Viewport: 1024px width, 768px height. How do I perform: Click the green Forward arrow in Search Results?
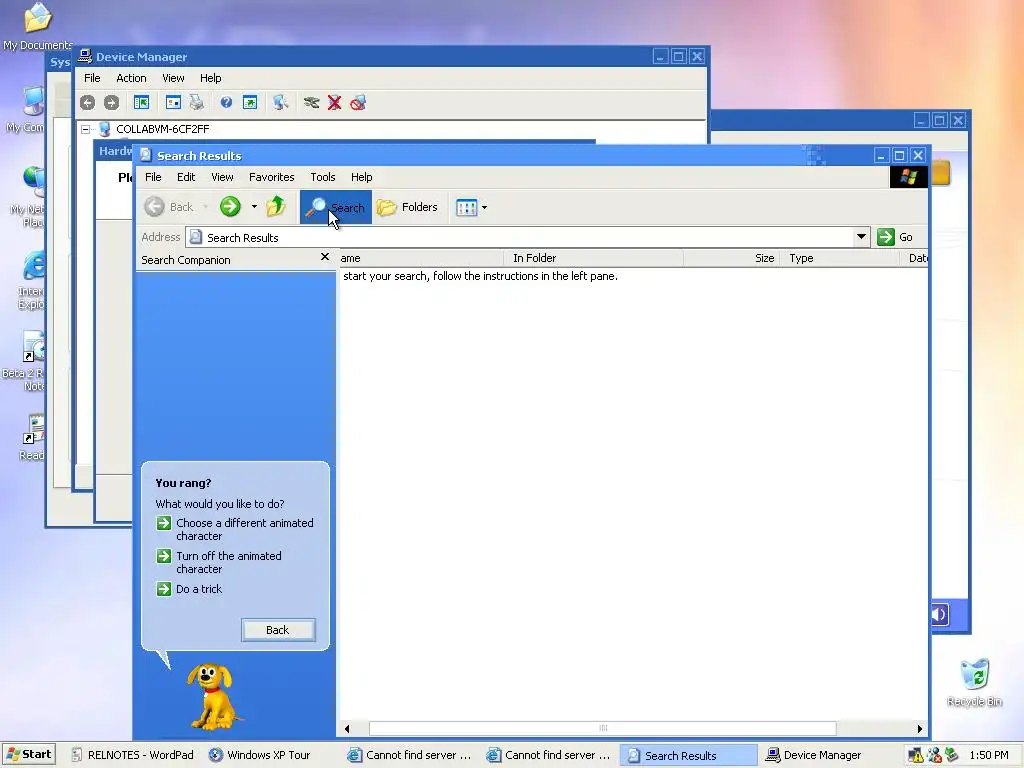click(230, 207)
